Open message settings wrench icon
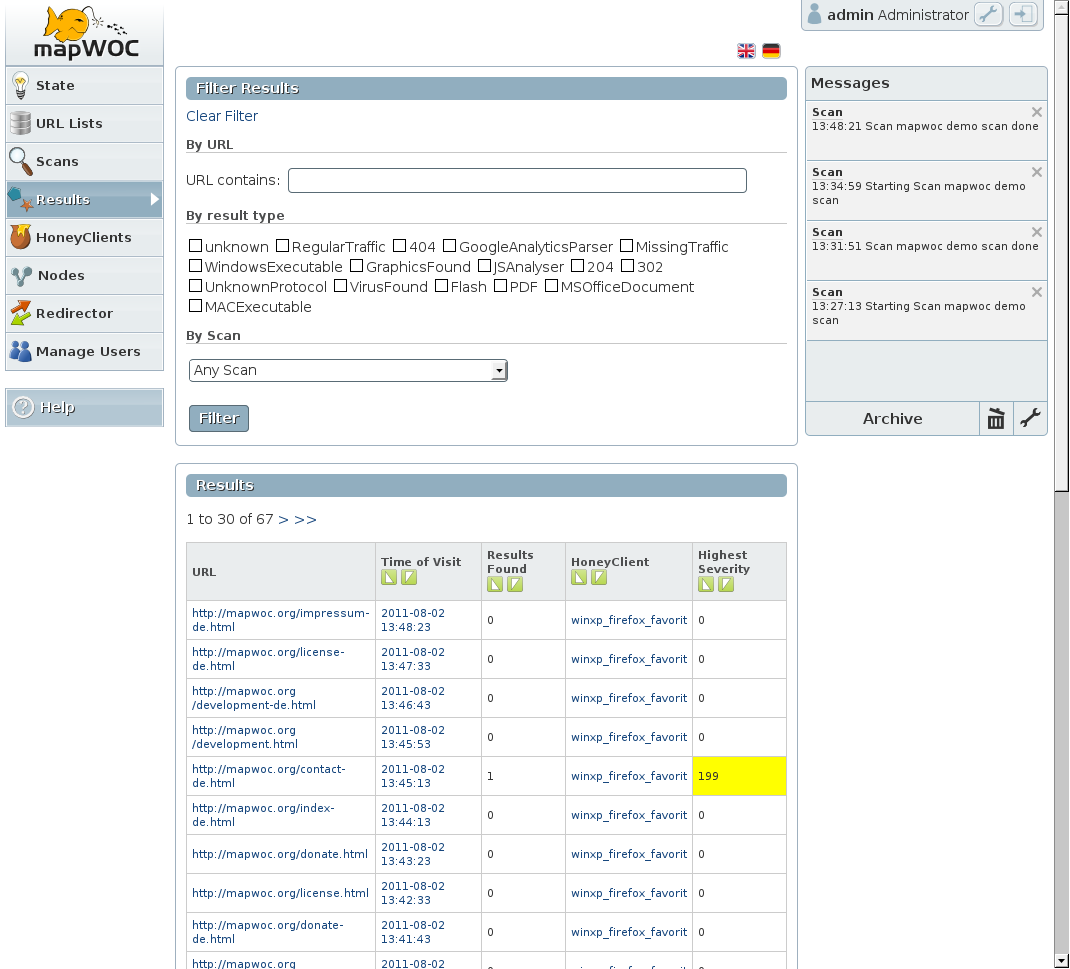Viewport: 1070px width, 969px height. tap(1030, 419)
